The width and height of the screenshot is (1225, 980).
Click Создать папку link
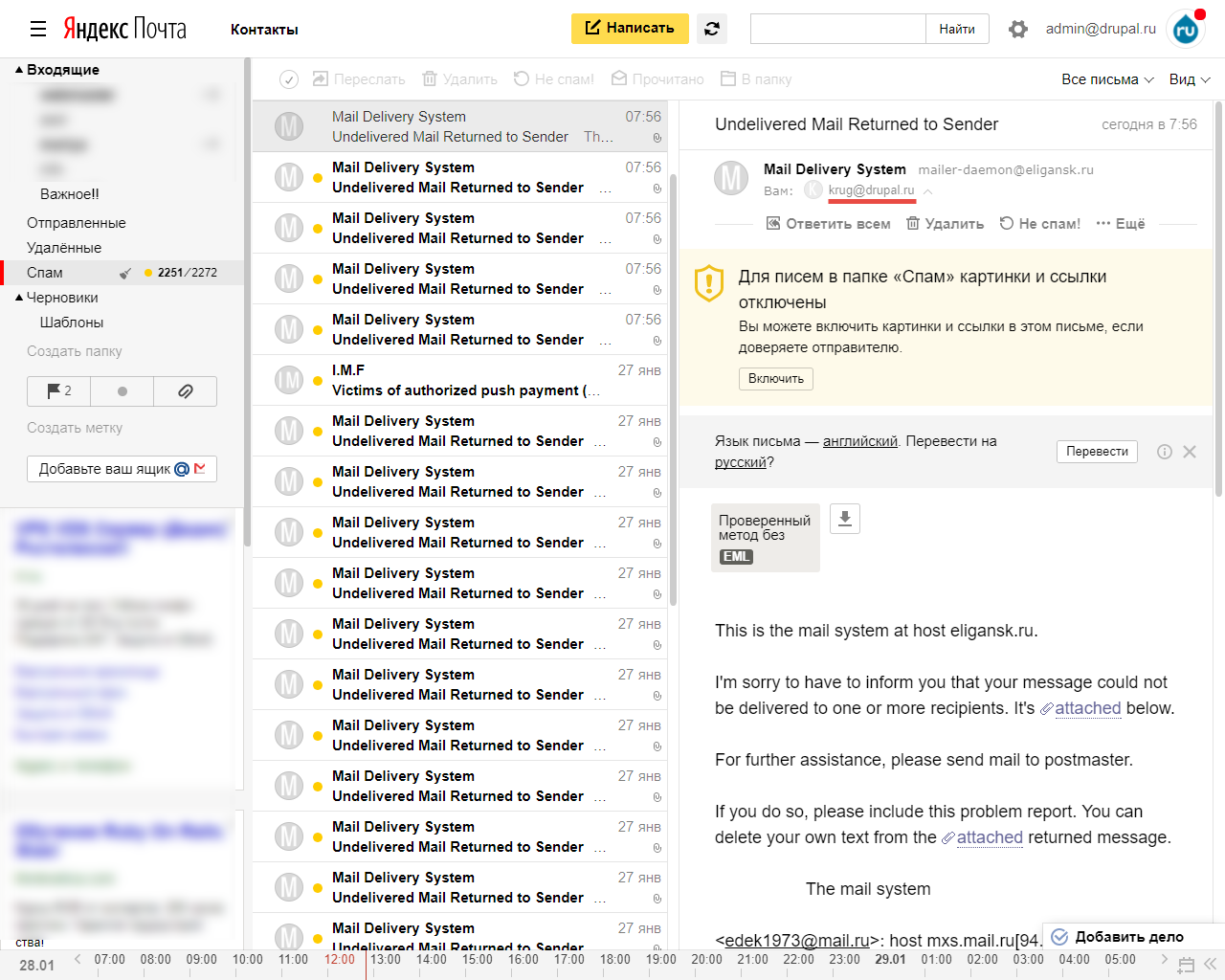coord(75,351)
